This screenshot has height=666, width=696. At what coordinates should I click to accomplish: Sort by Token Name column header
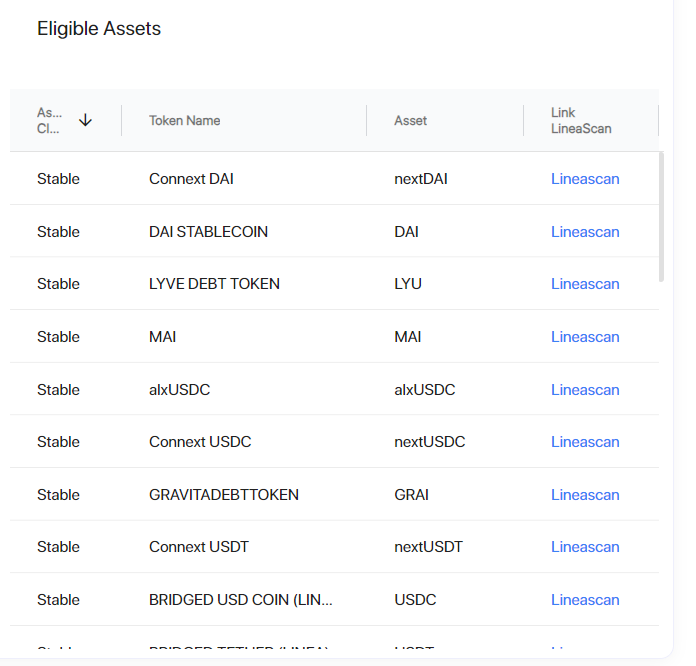click(x=184, y=120)
